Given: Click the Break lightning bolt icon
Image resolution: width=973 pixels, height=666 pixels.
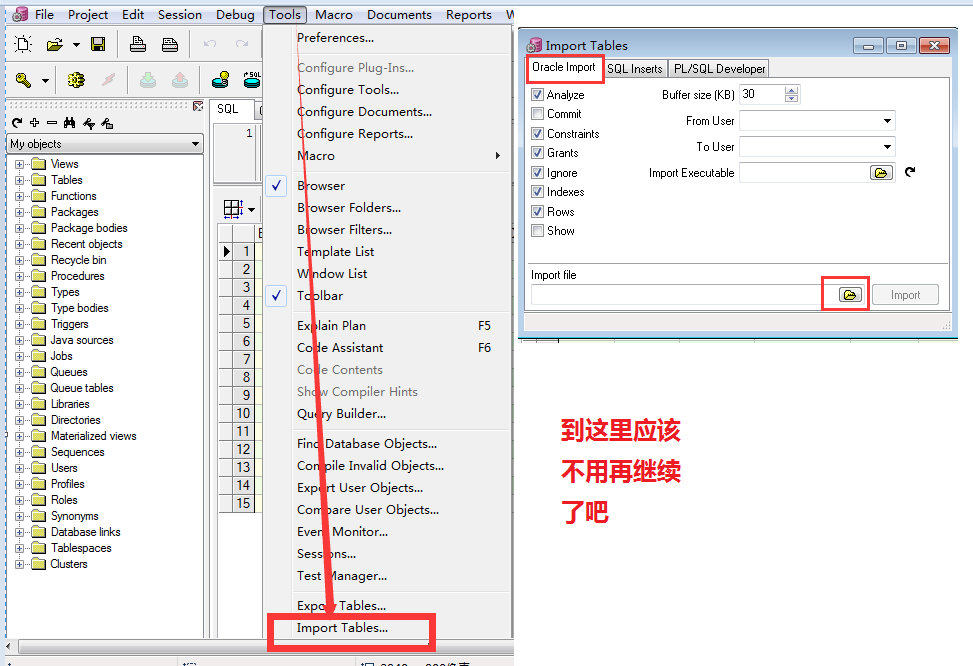Looking at the screenshot, I should (109, 80).
